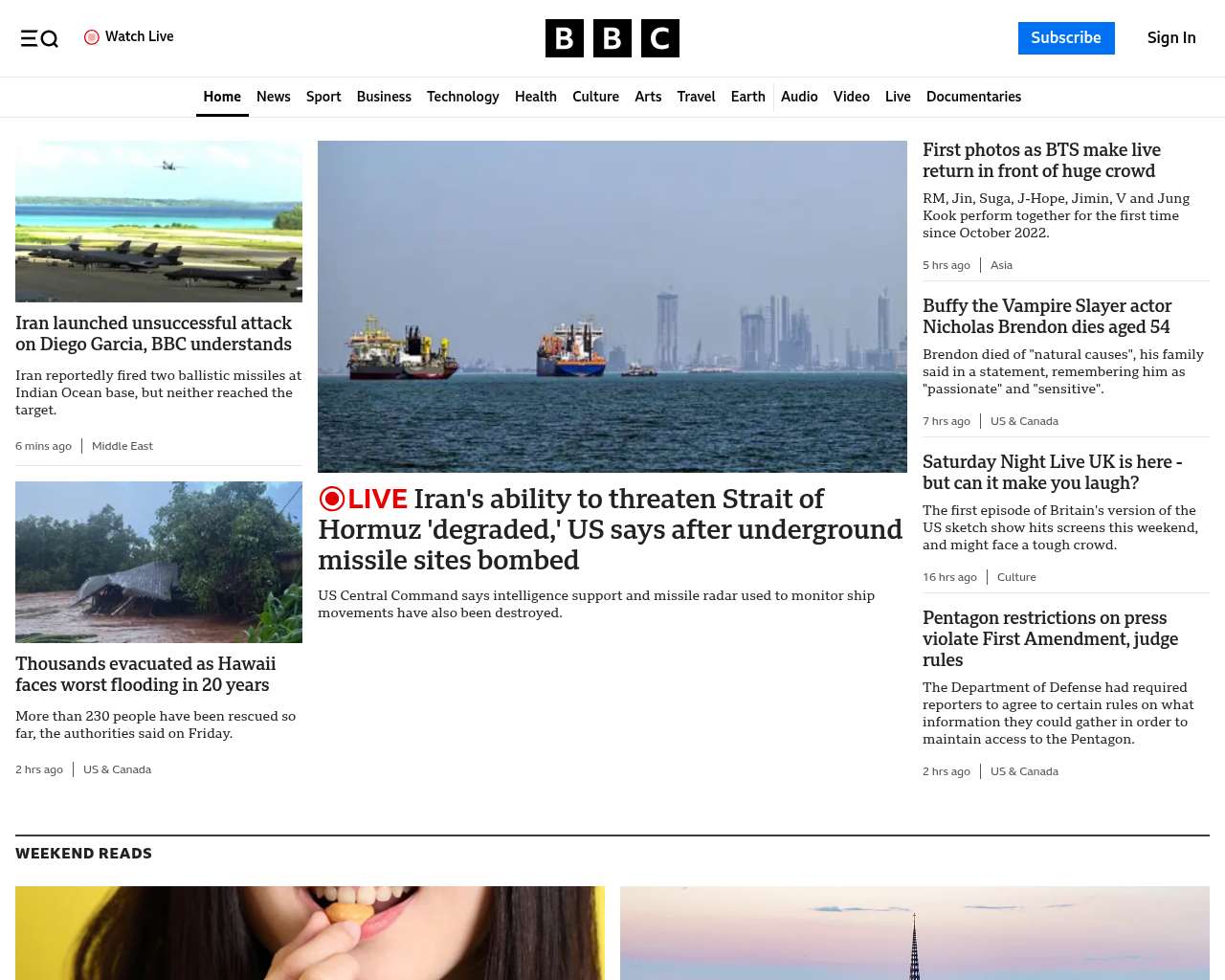The image size is (1225, 980).
Task: Click the Asia tag under BTS story
Action: [x=1001, y=265]
